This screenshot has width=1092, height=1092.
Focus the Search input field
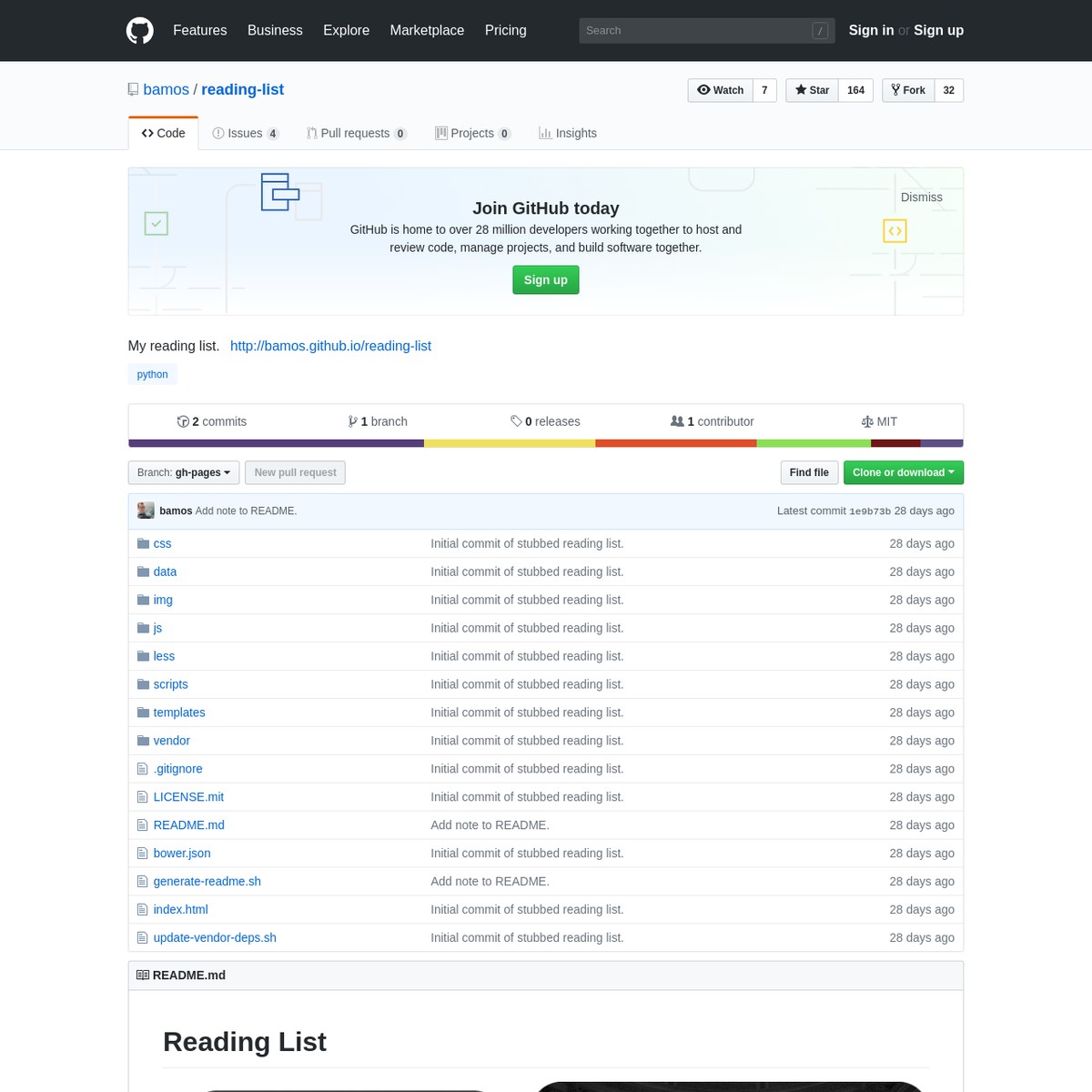pos(705,30)
